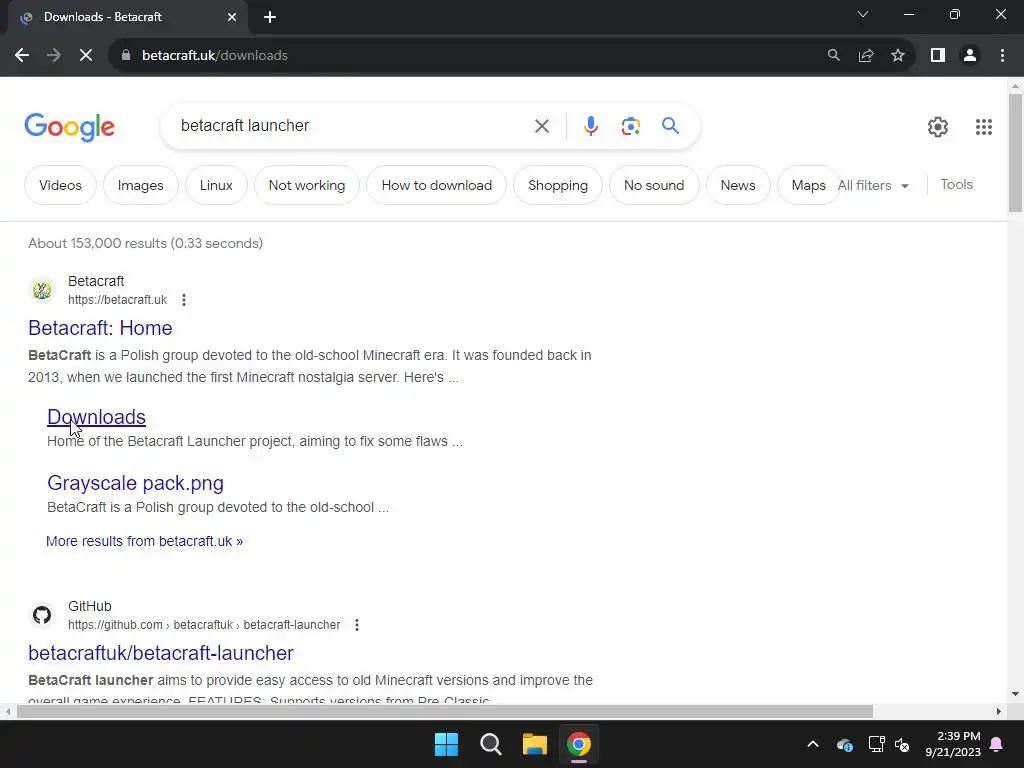Go to Google homepage via logo
This screenshot has width=1024, height=768.
click(69, 127)
